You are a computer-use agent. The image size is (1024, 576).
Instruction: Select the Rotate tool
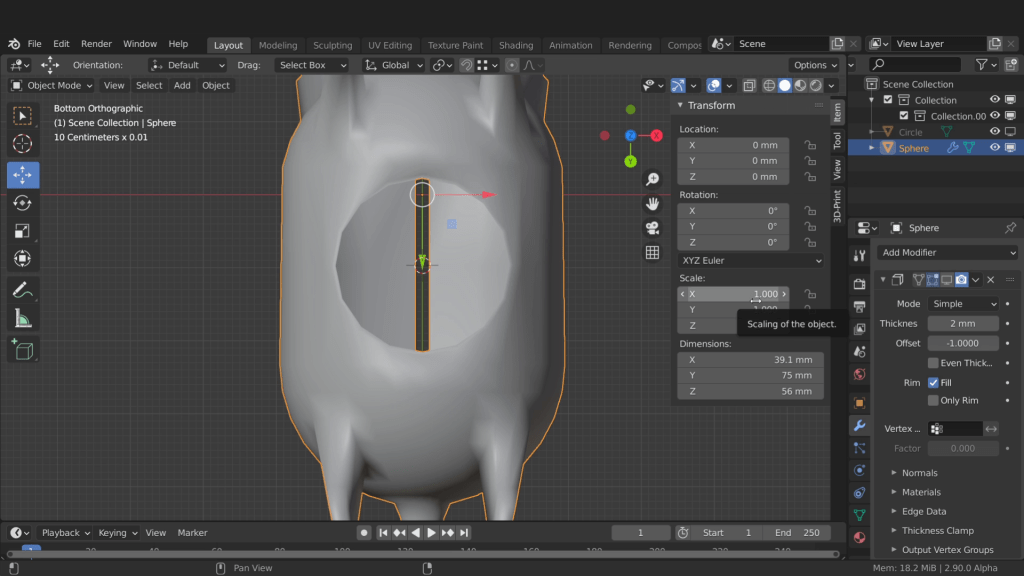(x=23, y=203)
